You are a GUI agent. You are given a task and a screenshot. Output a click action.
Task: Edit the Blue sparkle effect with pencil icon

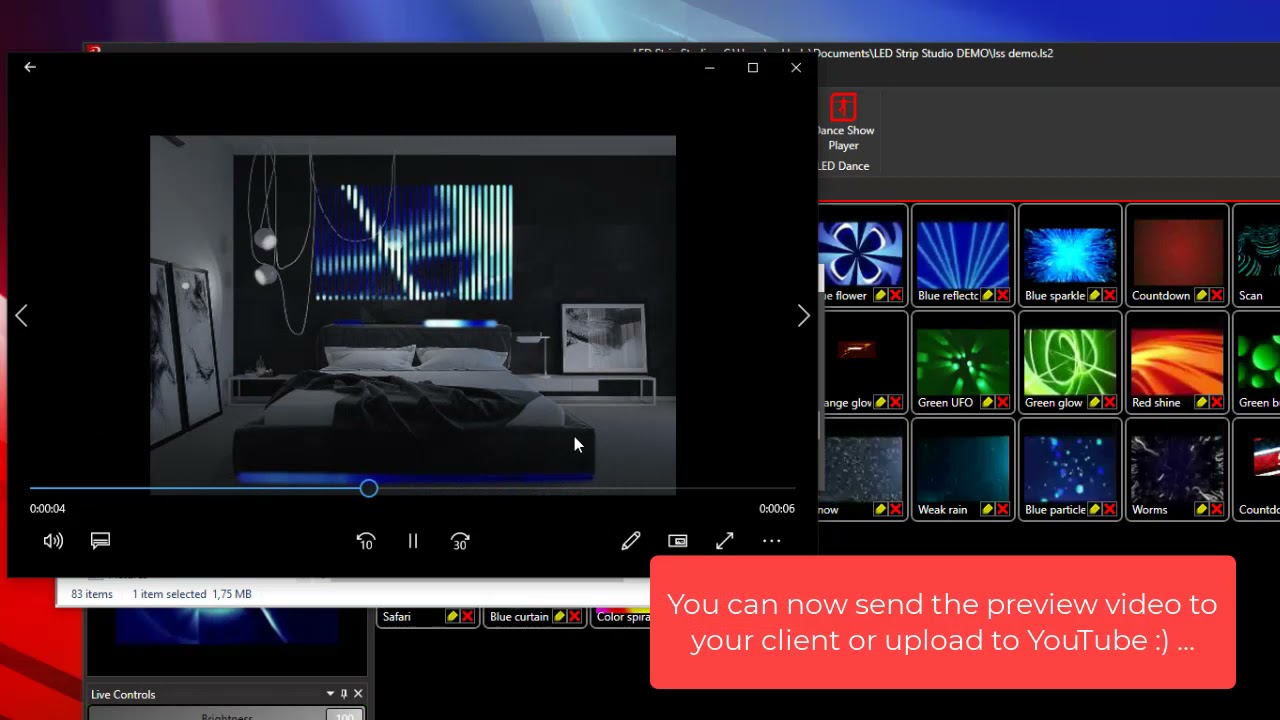pos(1094,296)
